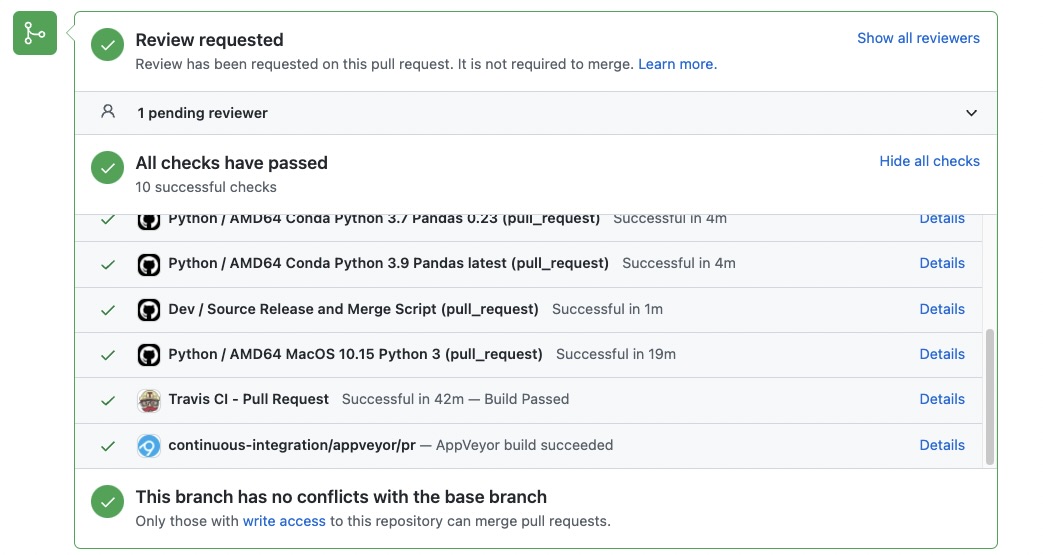
Task: Open the Learn more link
Action: point(677,64)
